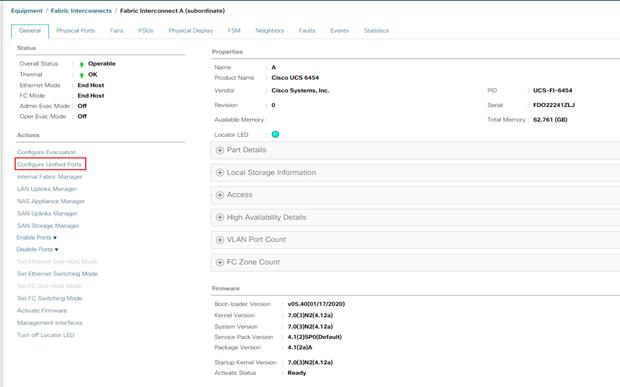The height and width of the screenshot is (387, 620).
Task: Switch to the Physical Display tab
Action: [191, 31]
